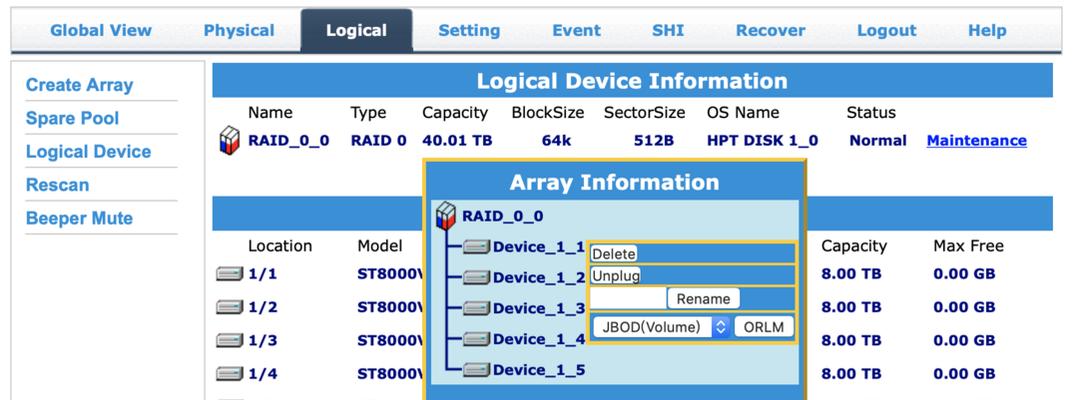
Task: Click the disk icon for location 1/2
Action: pyautogui.click(x=230, y=307)
